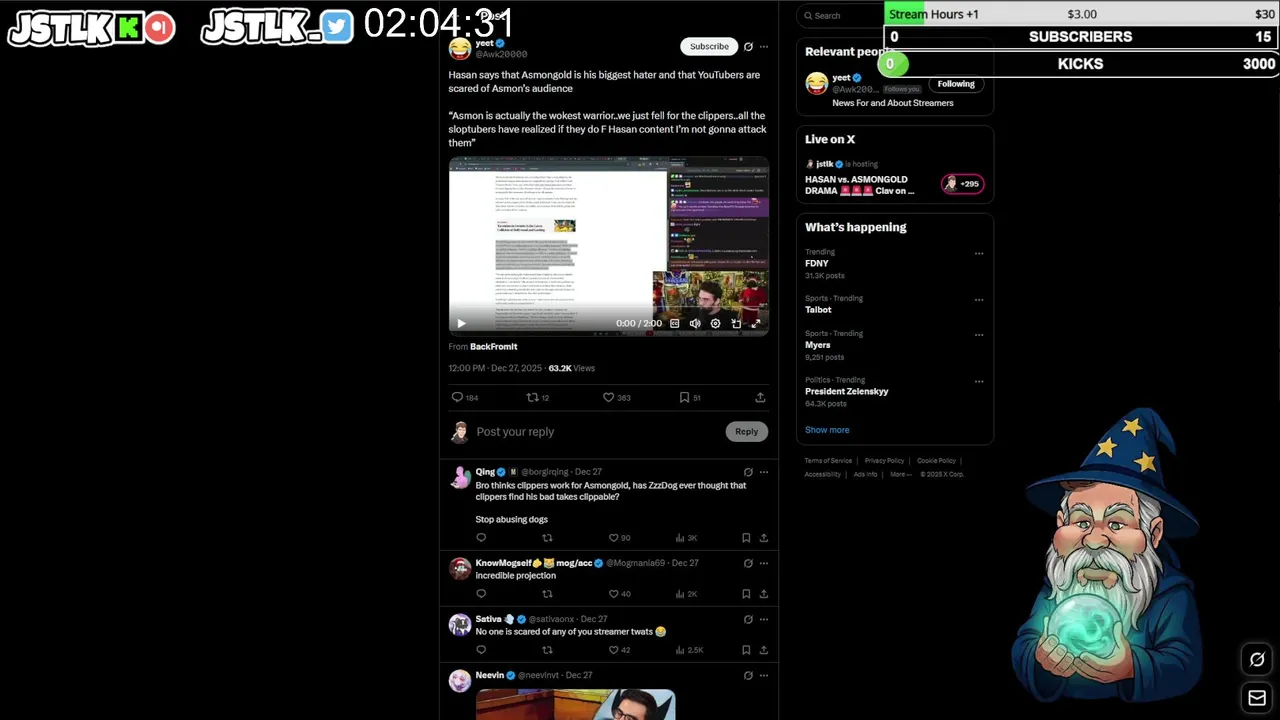Click the Reply button beside reply field
1280x720 pixels.
pyautogui.click(x=746, y=431)
